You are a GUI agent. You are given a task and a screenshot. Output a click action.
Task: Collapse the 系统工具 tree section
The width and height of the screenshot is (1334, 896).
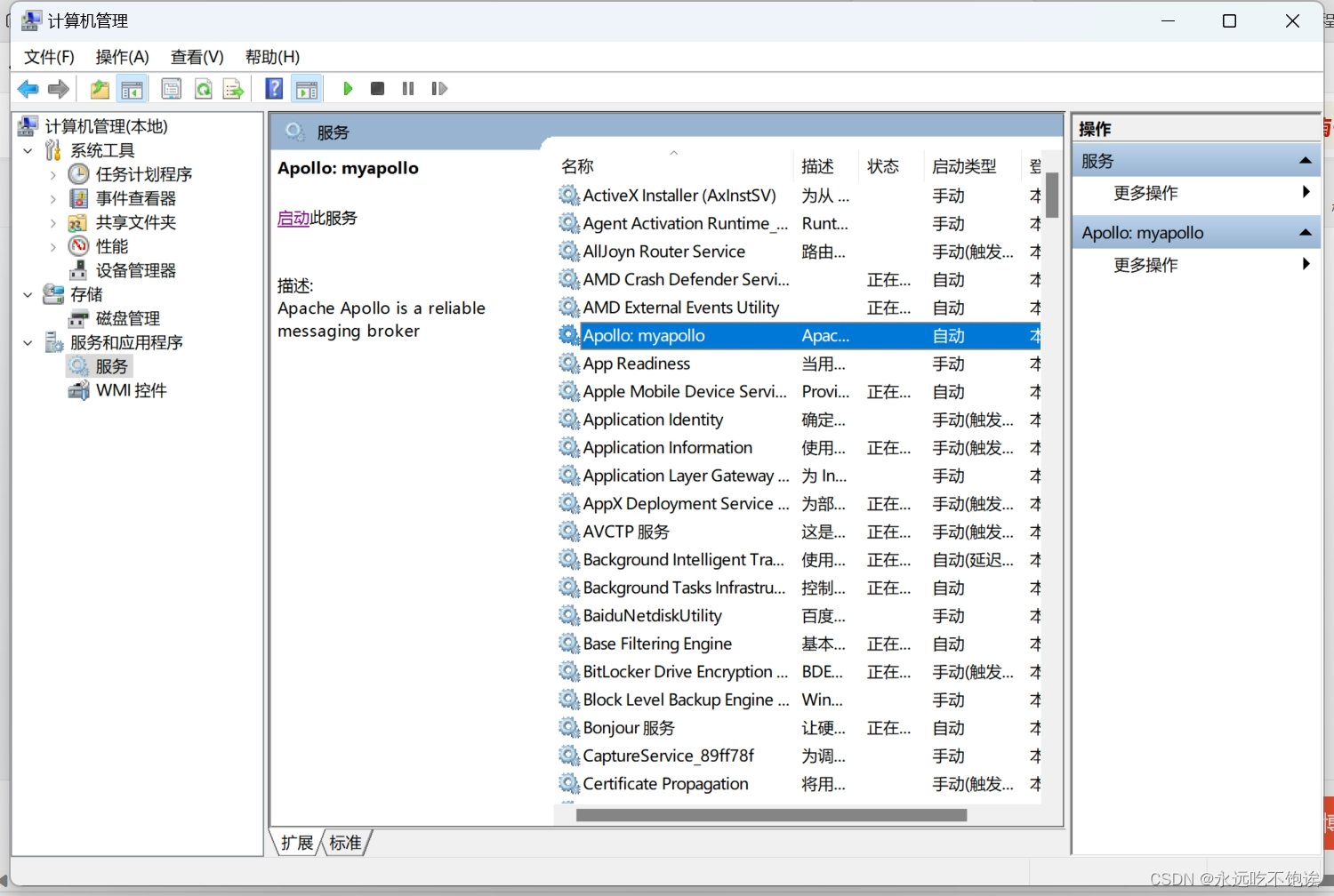pos(28,150)
